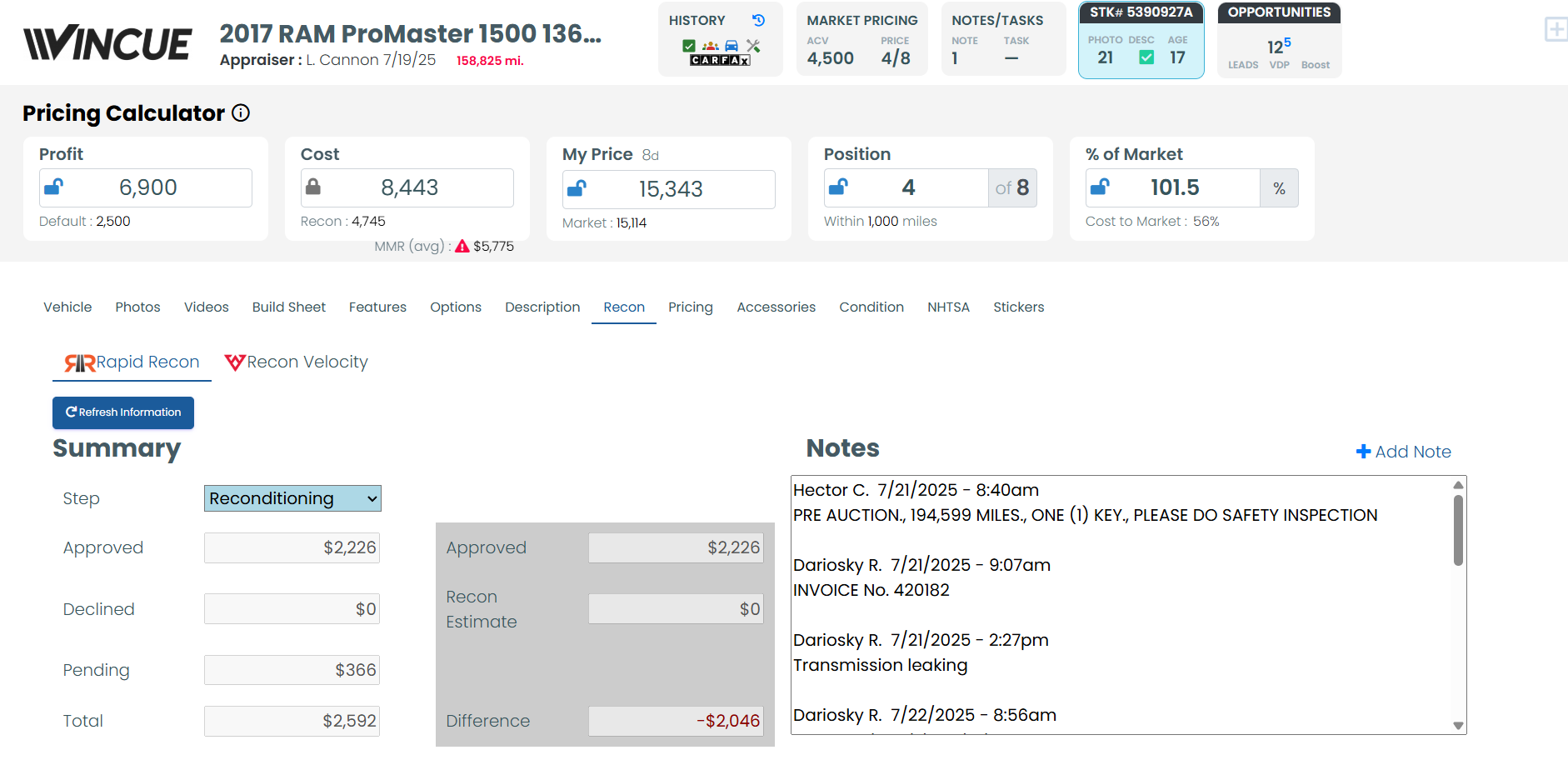
Task: Switch to the Videos tab
Action: pyautogui.click(x=207, y=307)
